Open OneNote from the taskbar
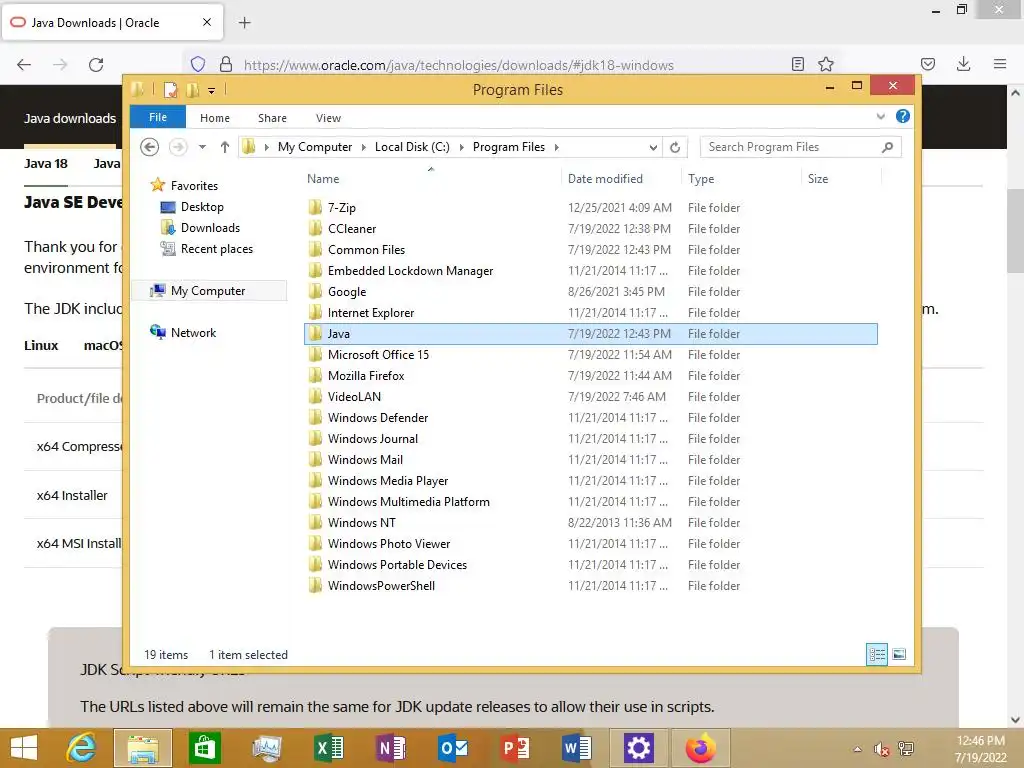 click(x=391, y=748)
